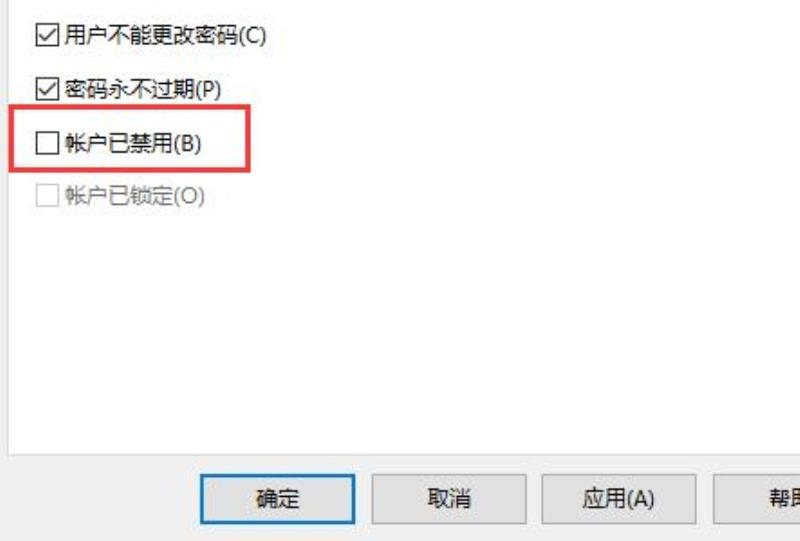Viewport: 800px width, 541px height.
Task: Click the 密码永不过期(P) label text
Action: [143, 89]
